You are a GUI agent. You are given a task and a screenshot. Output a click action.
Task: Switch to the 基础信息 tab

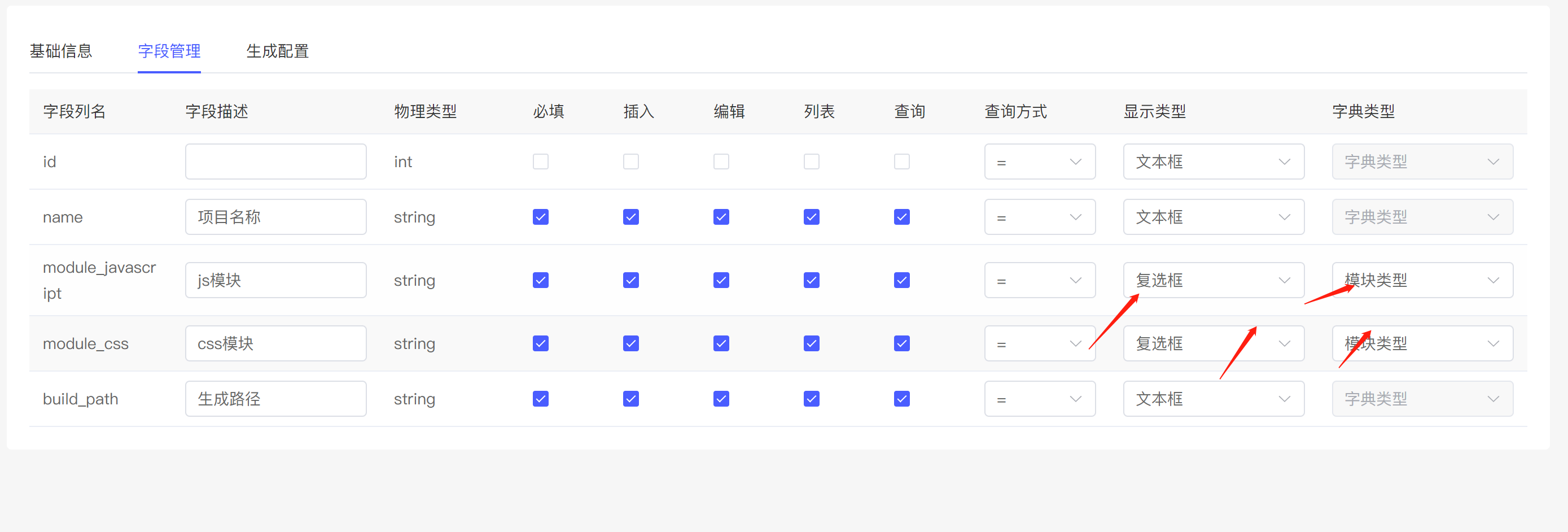coord(61,51)
